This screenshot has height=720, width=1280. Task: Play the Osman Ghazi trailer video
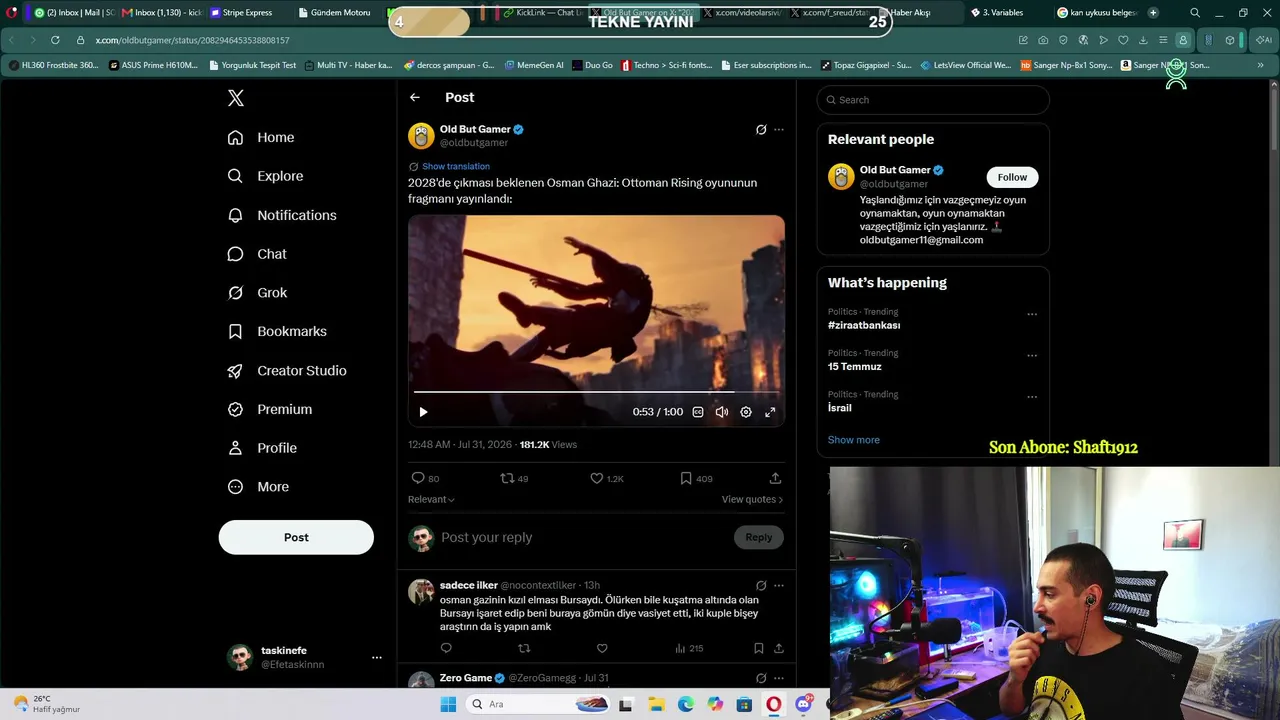pyautogui.click(x=423, y=412)
